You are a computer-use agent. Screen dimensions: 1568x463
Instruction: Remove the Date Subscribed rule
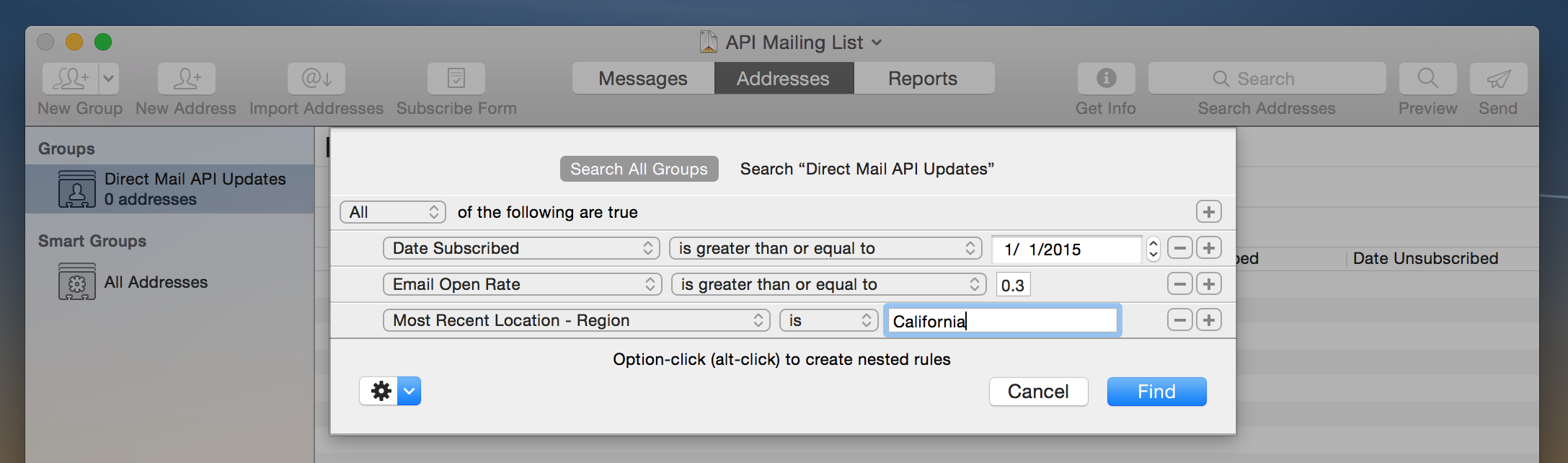click(x=1180, y=248)
